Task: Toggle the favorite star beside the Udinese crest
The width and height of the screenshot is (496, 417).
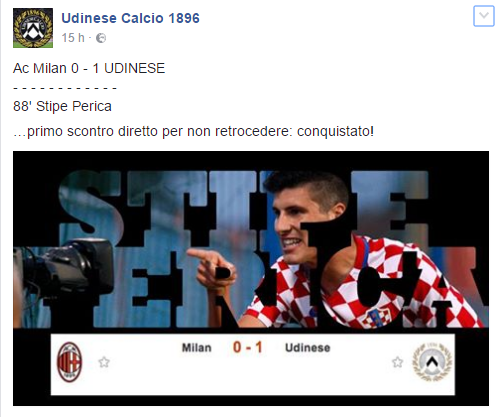Action: pos(397,362)
